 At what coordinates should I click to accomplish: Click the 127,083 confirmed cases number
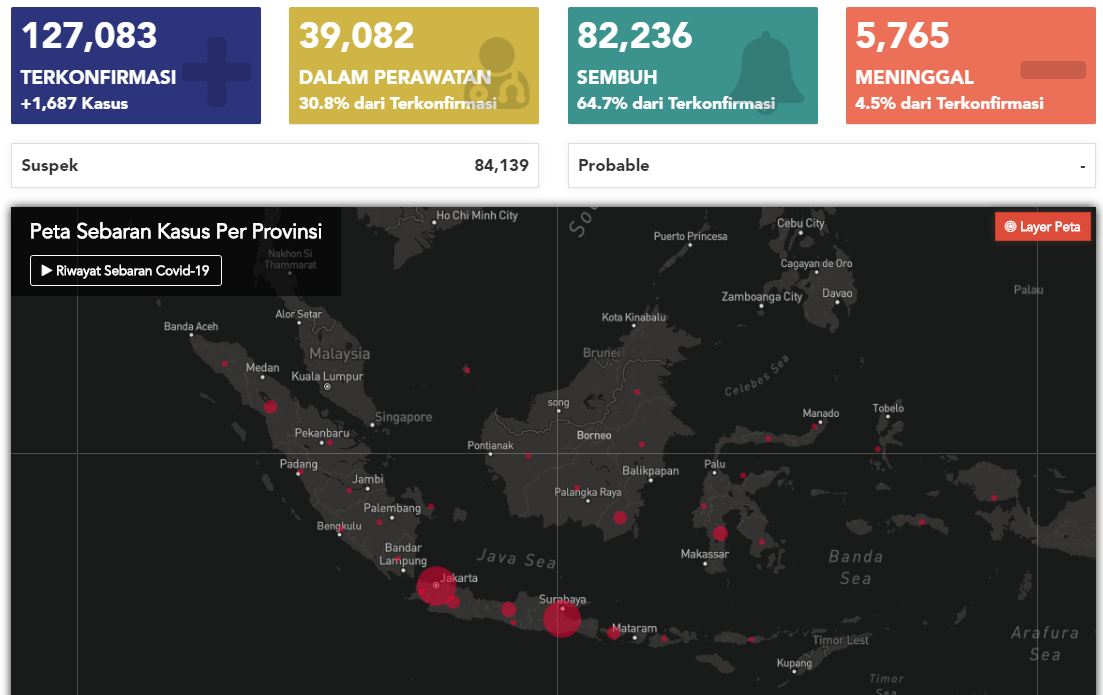coord(89,36)
